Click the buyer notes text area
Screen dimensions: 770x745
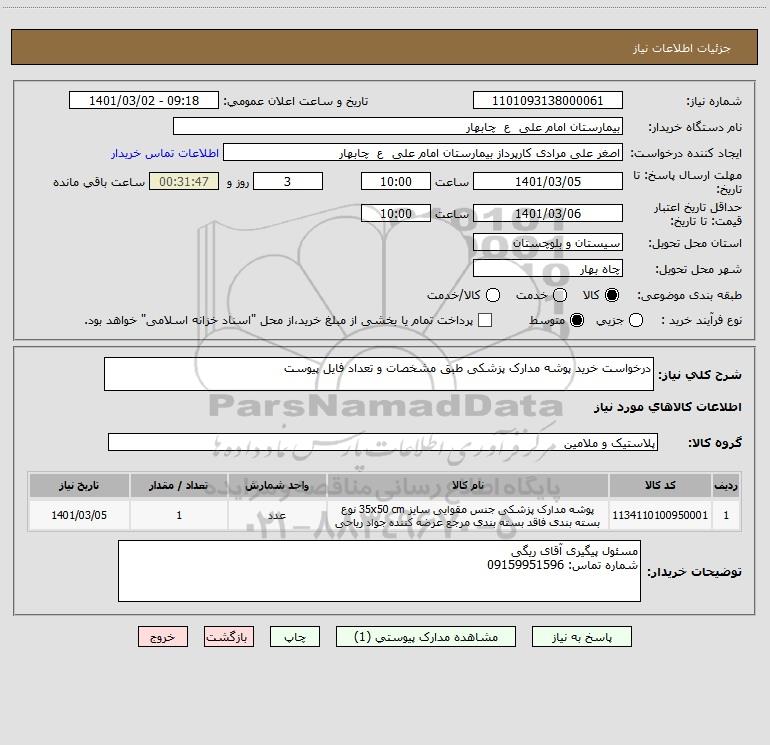pyautogui.click(x=379, y=571)
